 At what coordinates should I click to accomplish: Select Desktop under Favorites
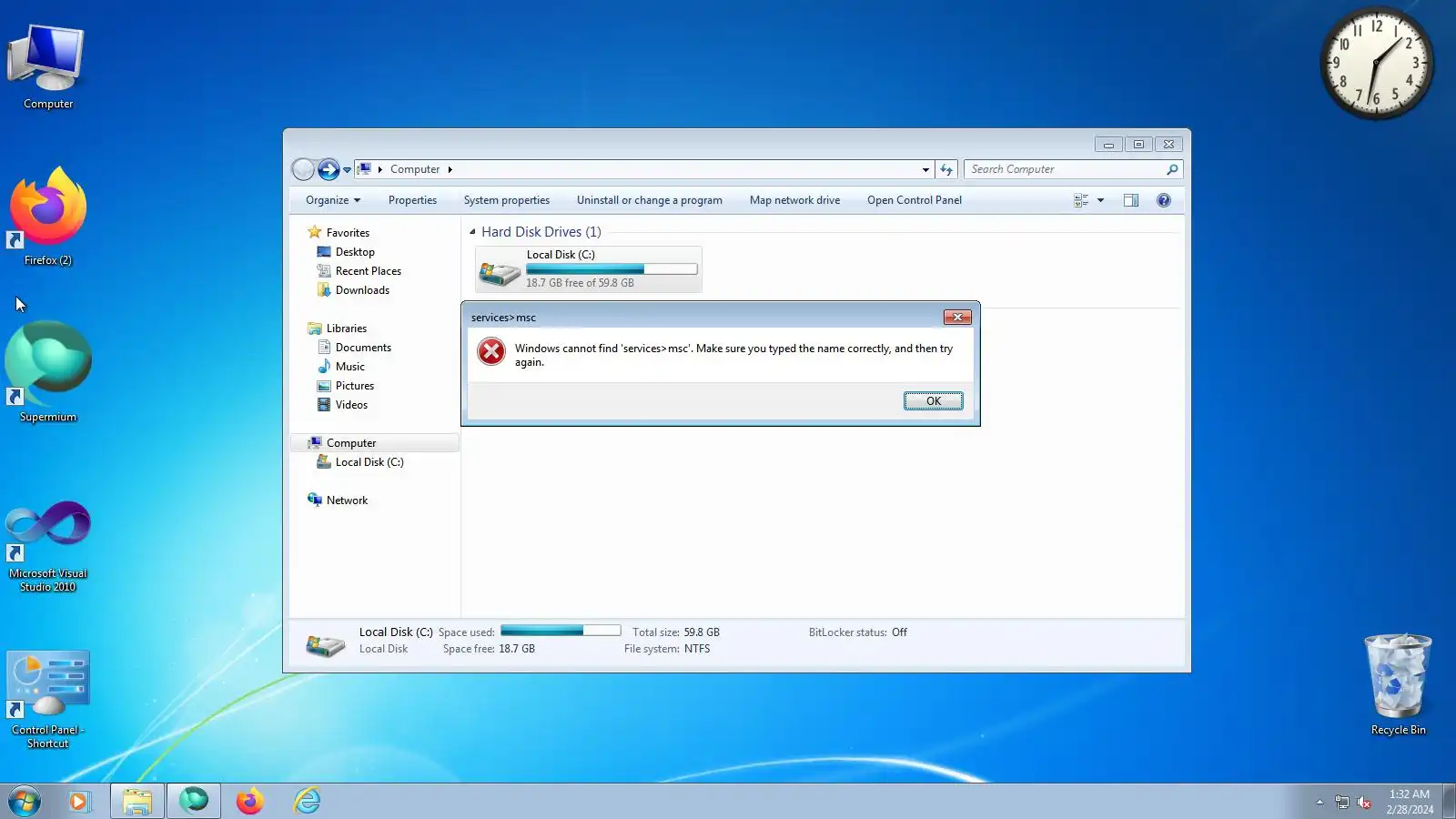coord(355,252)
